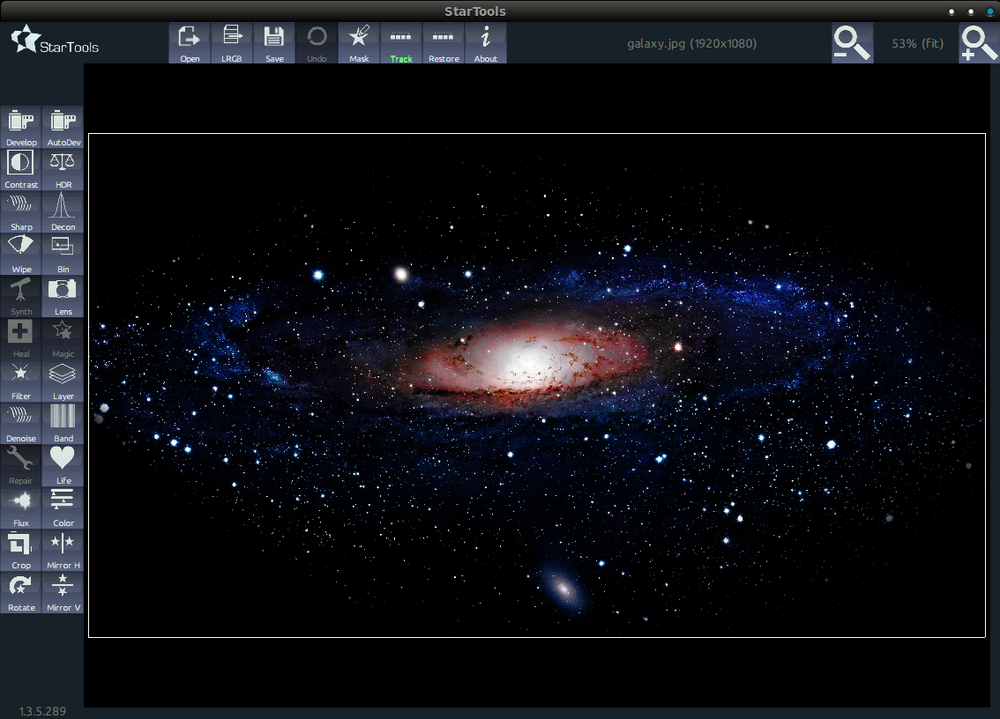Select the Rotate module
This screenshot has width=1000, height=719.
20,590
